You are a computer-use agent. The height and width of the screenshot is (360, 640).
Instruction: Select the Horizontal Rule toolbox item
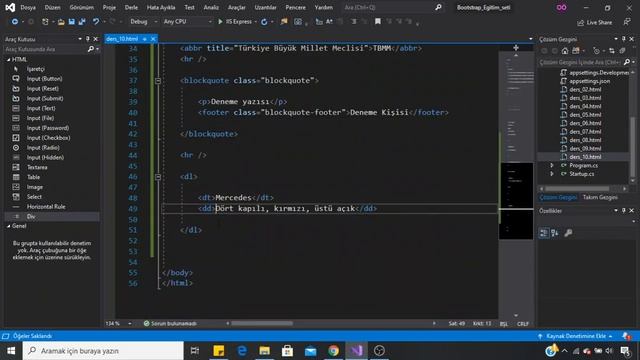coord(46,207)
